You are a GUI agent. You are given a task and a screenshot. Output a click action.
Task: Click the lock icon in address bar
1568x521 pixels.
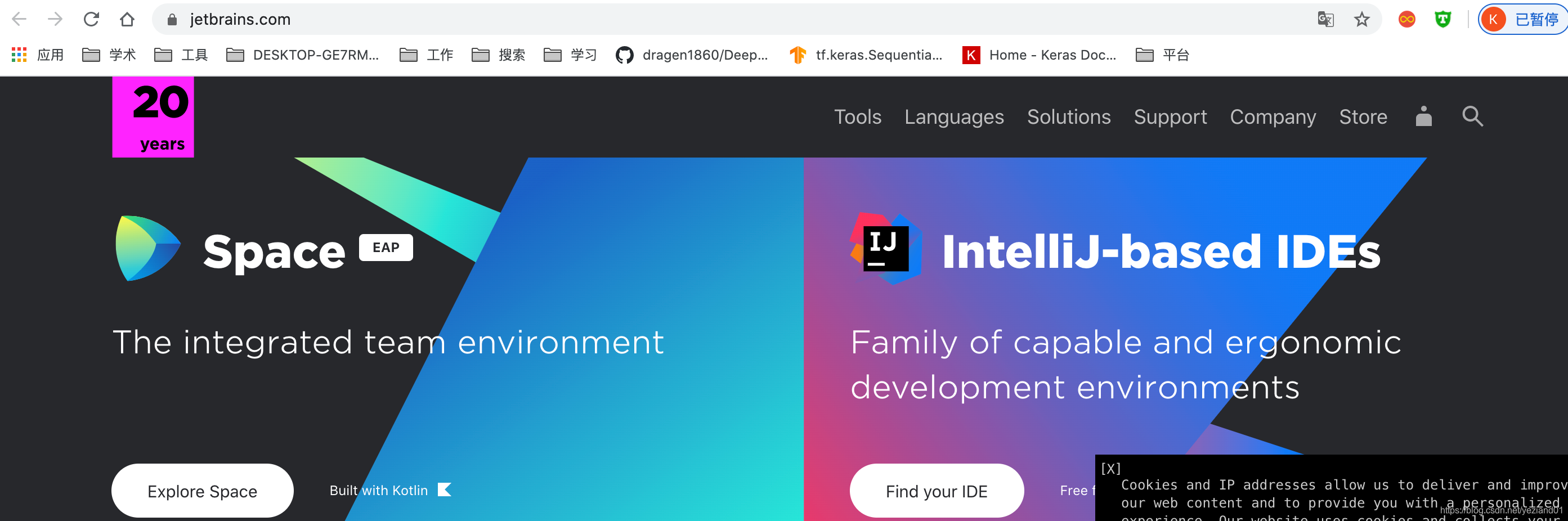click(x=172, y=20)
